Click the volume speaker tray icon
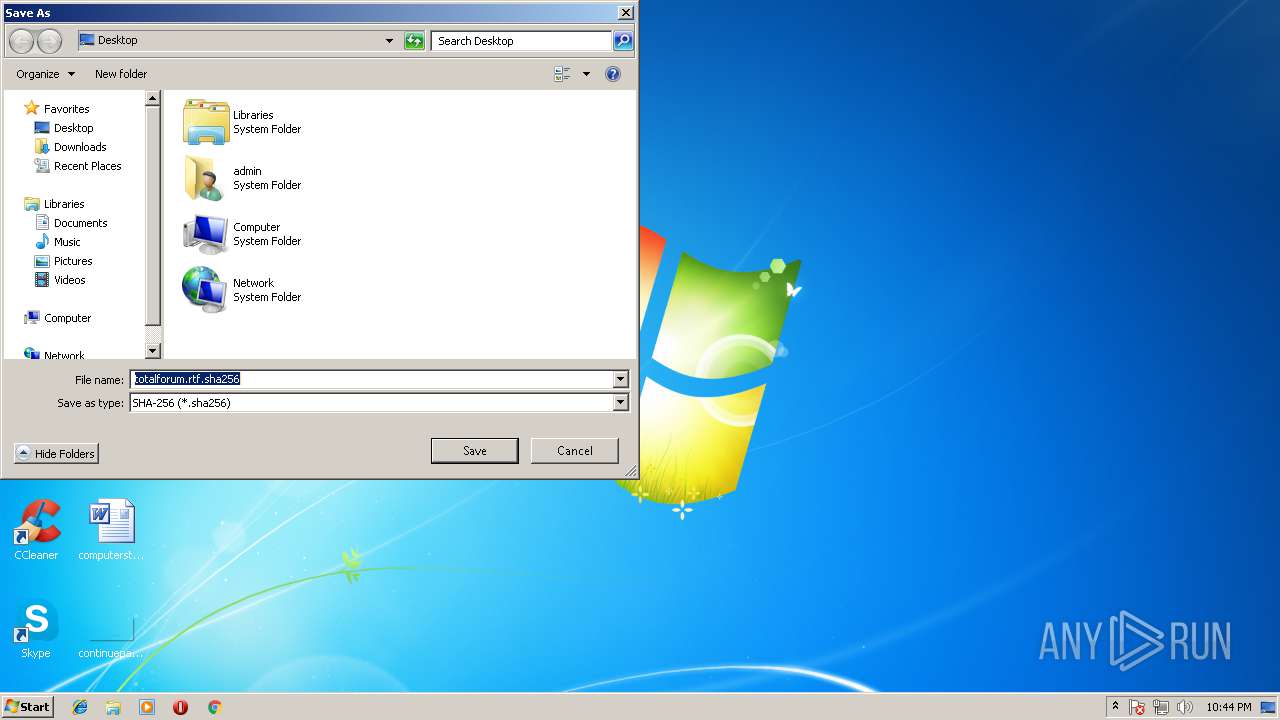This screenshot has width=1280, height=720. click(x=1185, y=707)
